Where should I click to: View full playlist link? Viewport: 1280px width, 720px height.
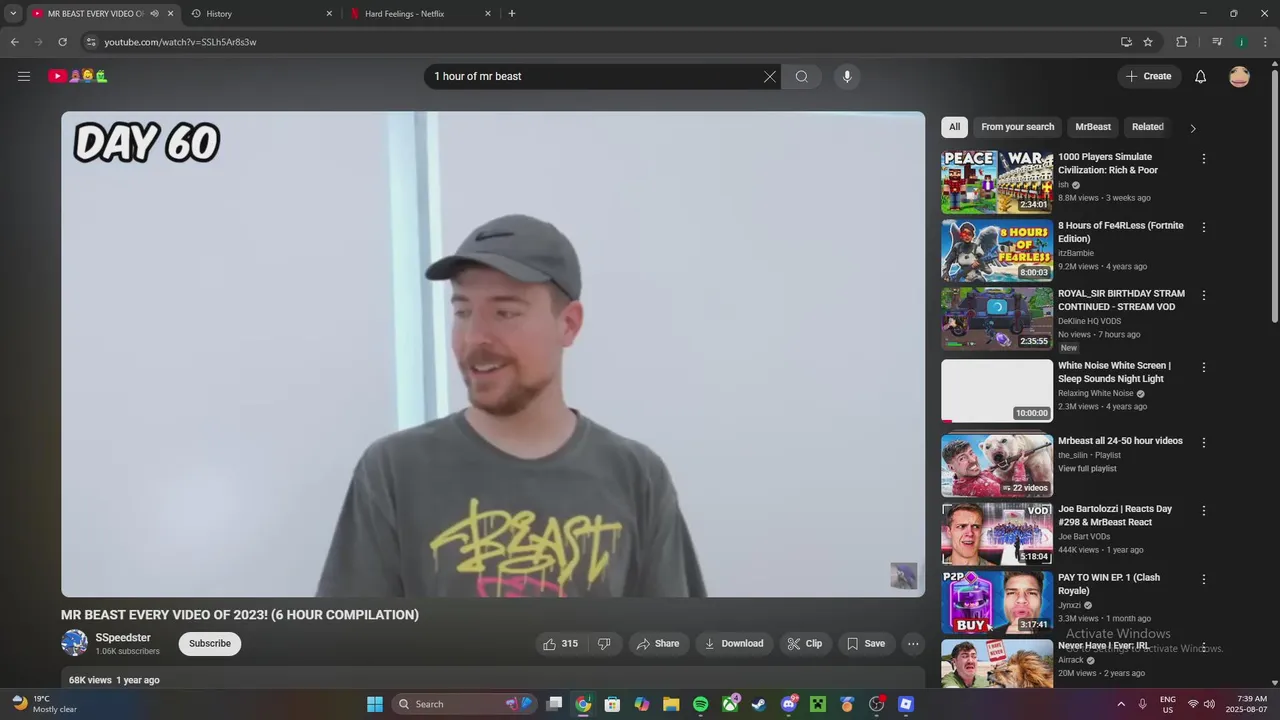[x=1087, y=469]
